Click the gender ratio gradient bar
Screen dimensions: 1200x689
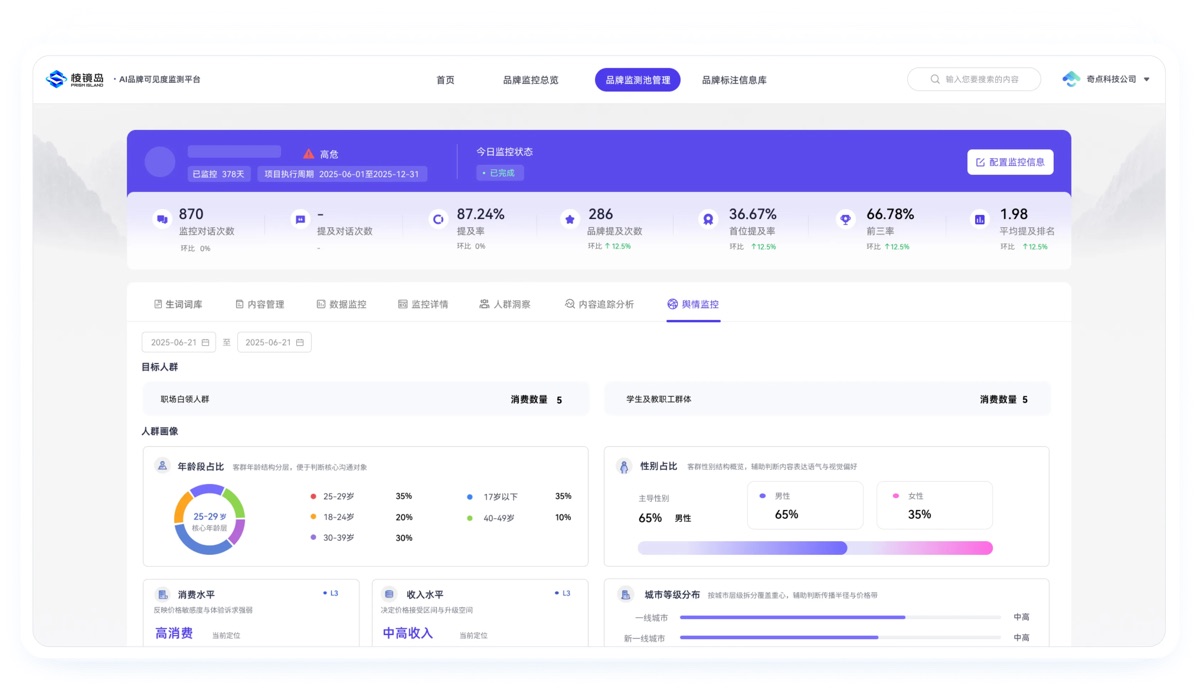tap(815, 548)
